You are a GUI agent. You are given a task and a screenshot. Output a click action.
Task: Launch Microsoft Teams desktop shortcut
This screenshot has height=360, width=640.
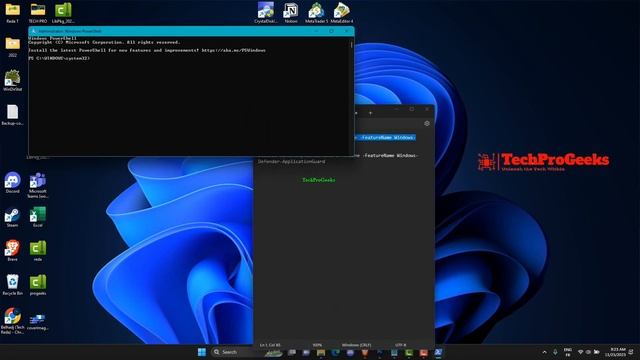tap(38, 185)
